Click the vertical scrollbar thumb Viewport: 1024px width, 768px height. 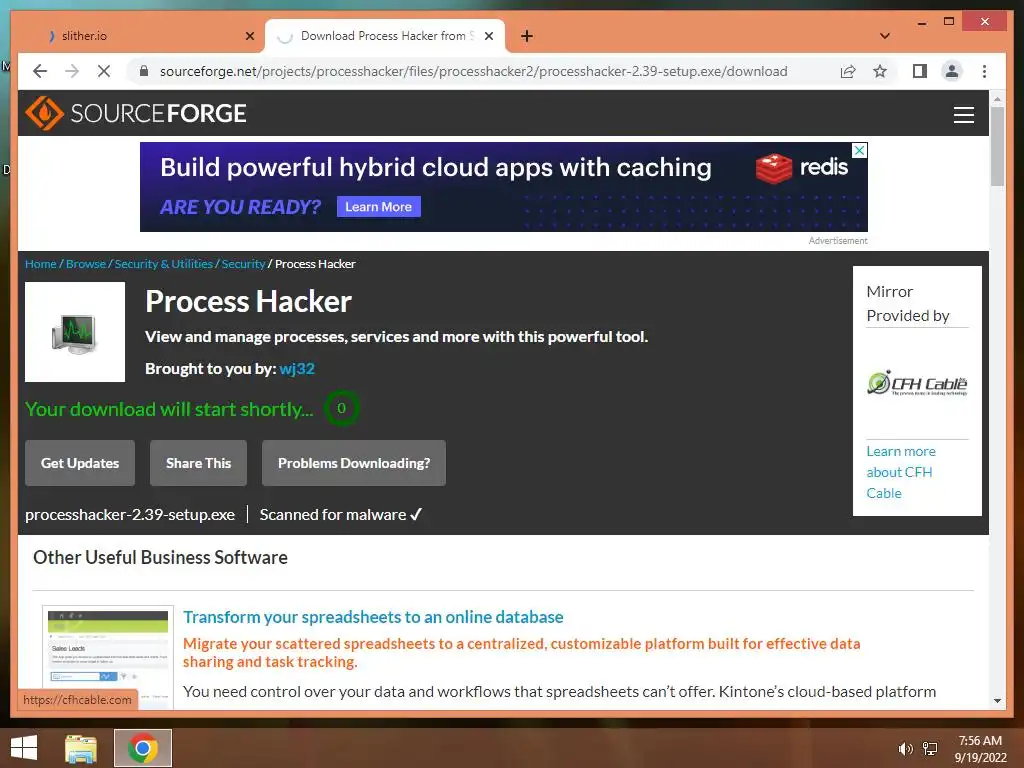pyautogui.click(x=997, y=146)
